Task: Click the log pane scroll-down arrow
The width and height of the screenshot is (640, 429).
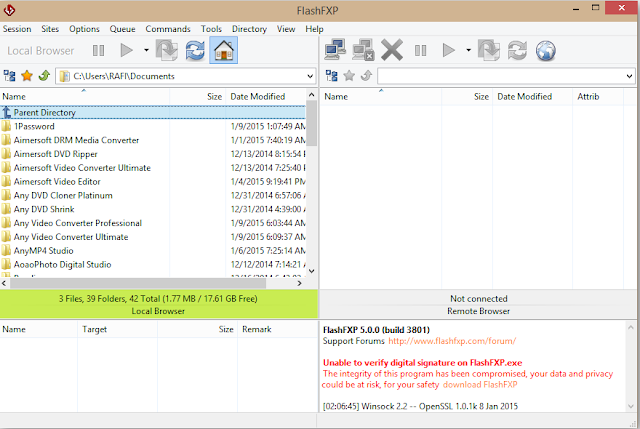Action: tap(631, 406)
